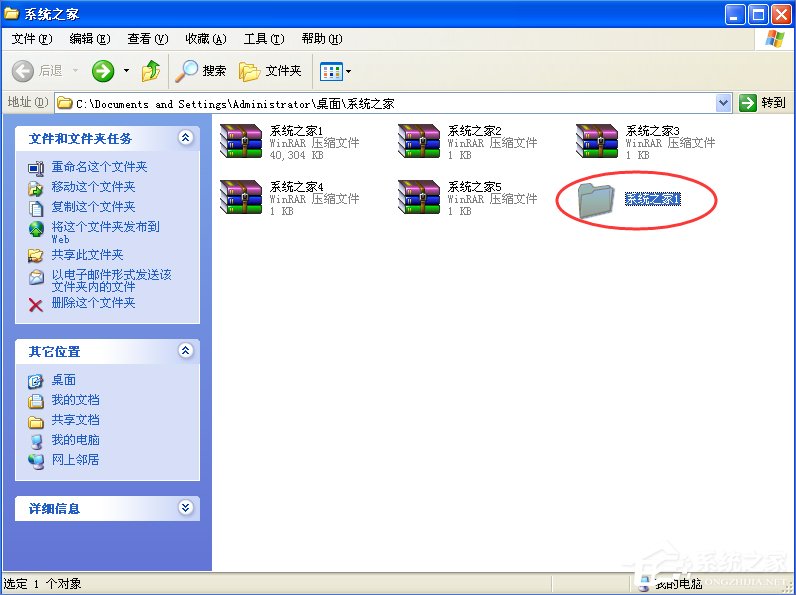Click the 网上邻居 link text
The image size is (796, 595).
tap(75, 459)
